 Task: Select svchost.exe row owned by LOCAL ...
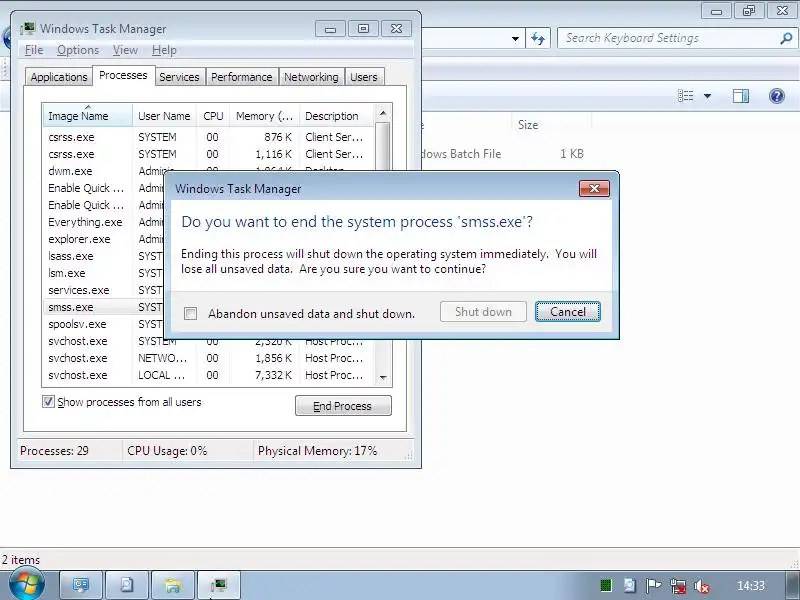pyautogui.click(x=209, y=375)
